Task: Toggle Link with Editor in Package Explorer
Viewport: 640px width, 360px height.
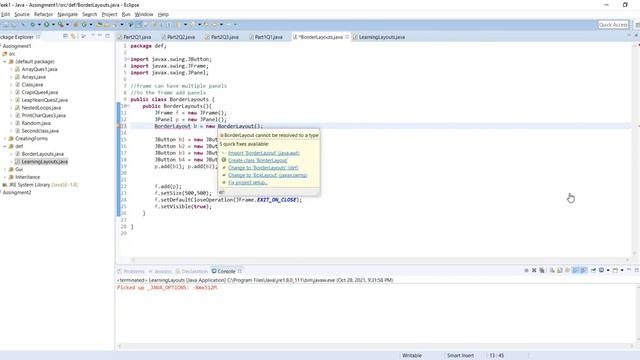Action: point(73,36)
